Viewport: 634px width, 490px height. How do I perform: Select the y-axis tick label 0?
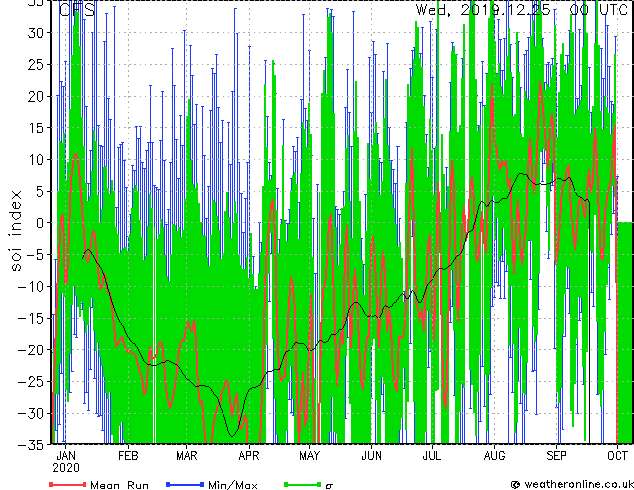coord(40,223)
